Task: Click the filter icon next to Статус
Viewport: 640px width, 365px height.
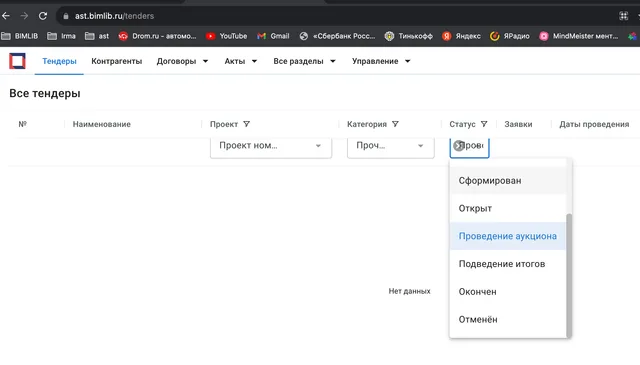Action: pyautogui.click(x=484, y=124)
